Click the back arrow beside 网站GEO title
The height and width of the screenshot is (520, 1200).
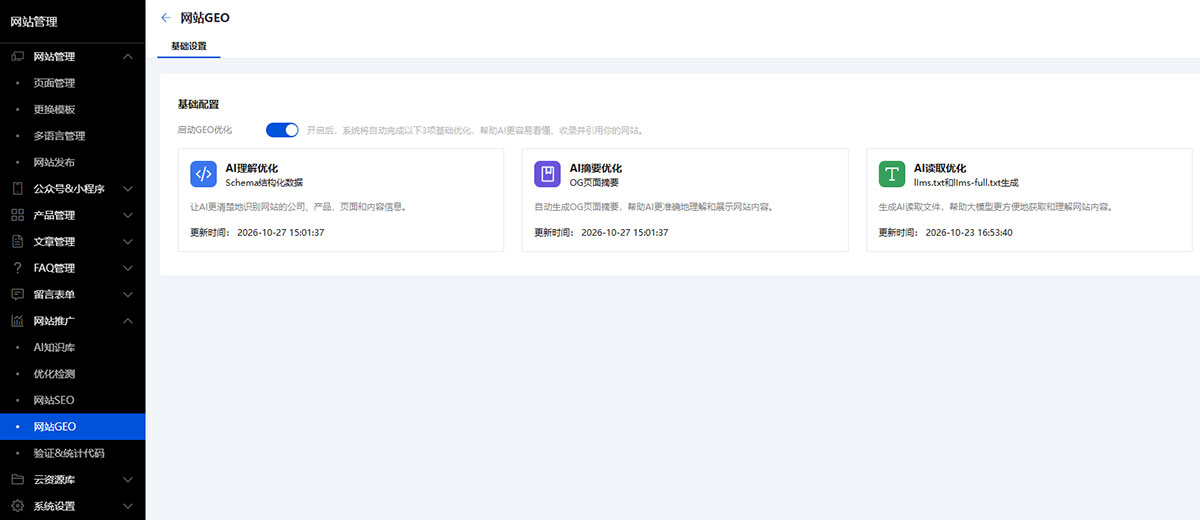click(x=165, y=18)
